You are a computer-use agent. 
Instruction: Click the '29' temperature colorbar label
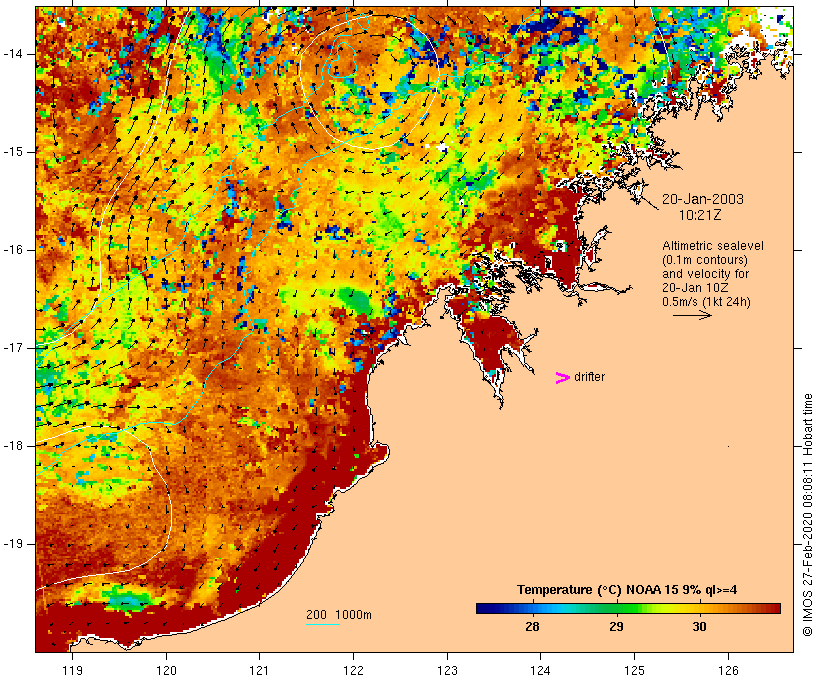point(616,626)
